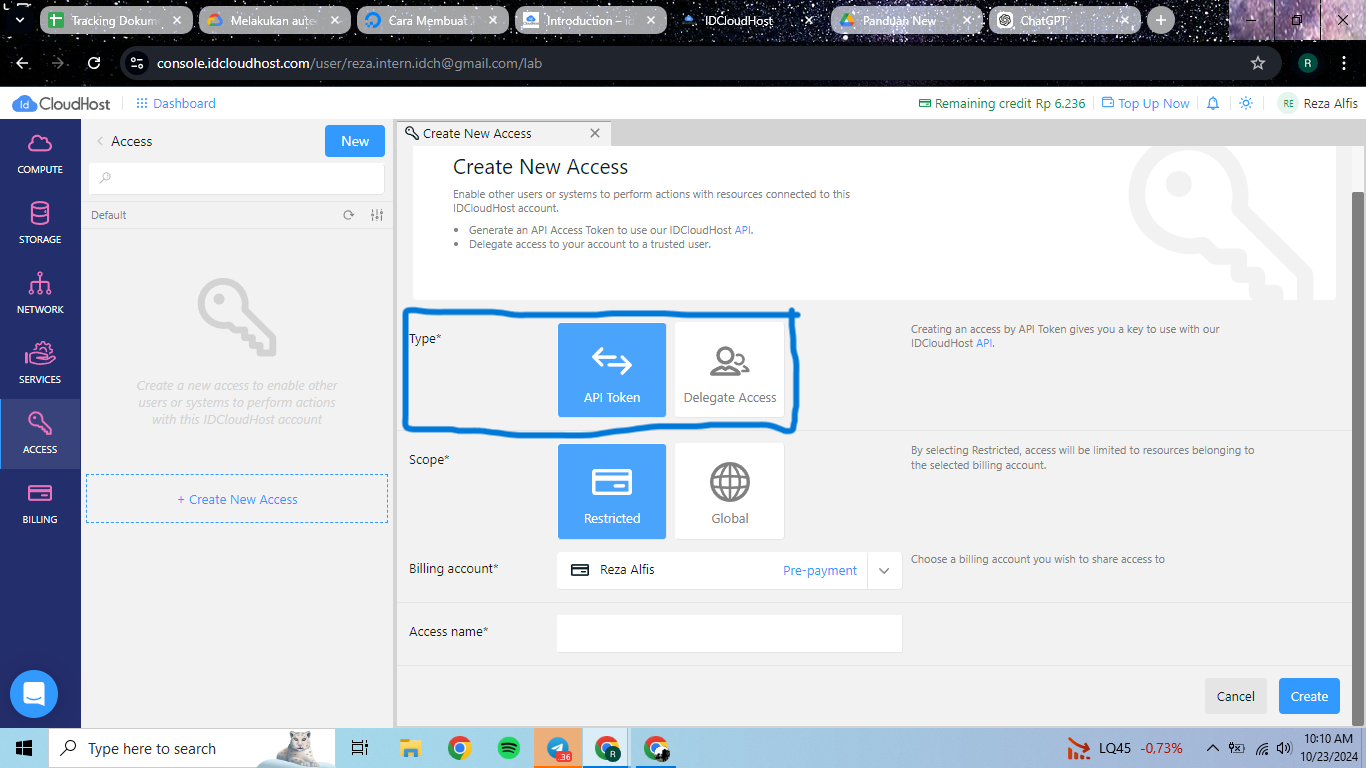Open the Windows Start menu
The image size is (1366, 768).
point(24,748)
